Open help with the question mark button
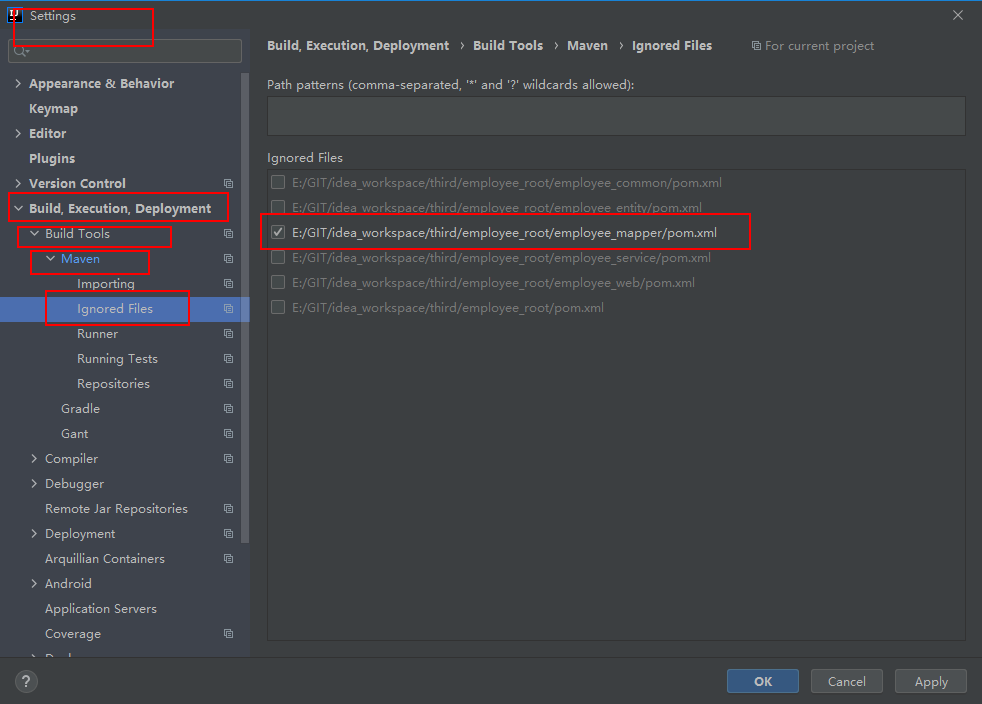The height and width of the screenshot is (704, 982). pyautogui.click(x=26, y=681)
